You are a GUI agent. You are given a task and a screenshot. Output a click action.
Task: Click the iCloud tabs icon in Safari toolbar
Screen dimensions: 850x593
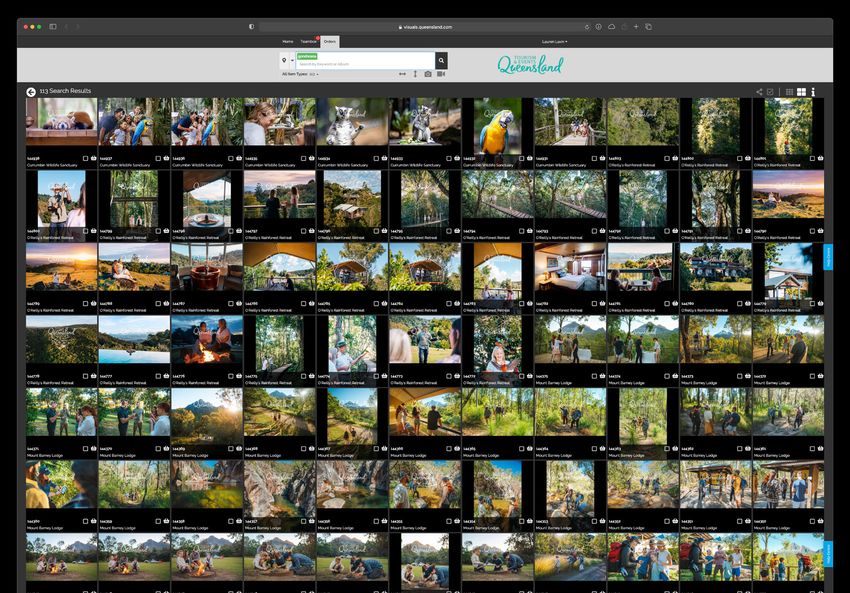[611, 27]
